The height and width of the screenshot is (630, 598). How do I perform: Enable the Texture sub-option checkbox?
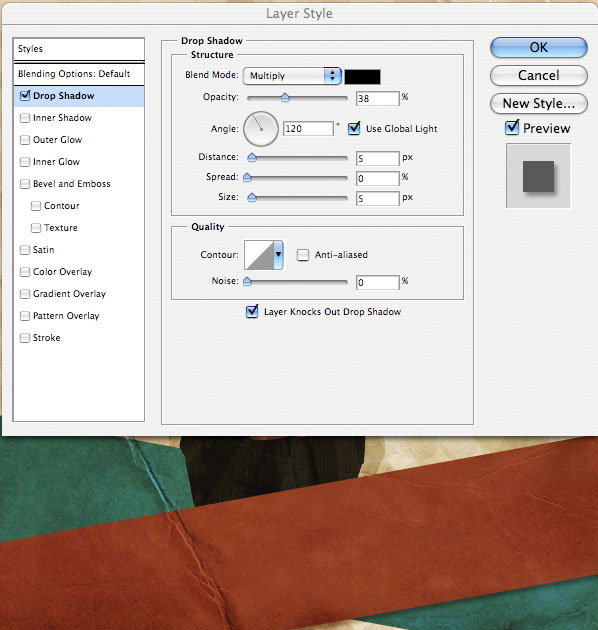tap(36, 228)
